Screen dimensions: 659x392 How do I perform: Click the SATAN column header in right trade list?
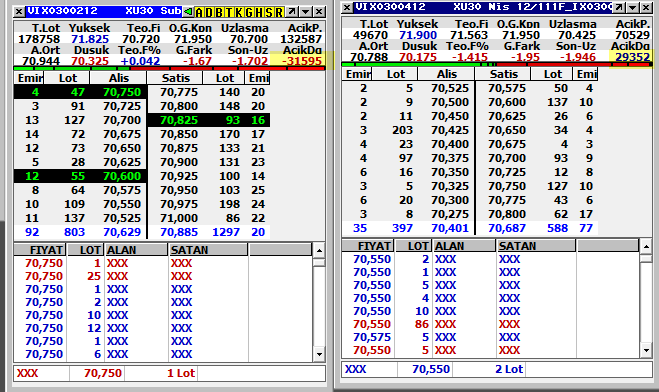tap(536, 246)
